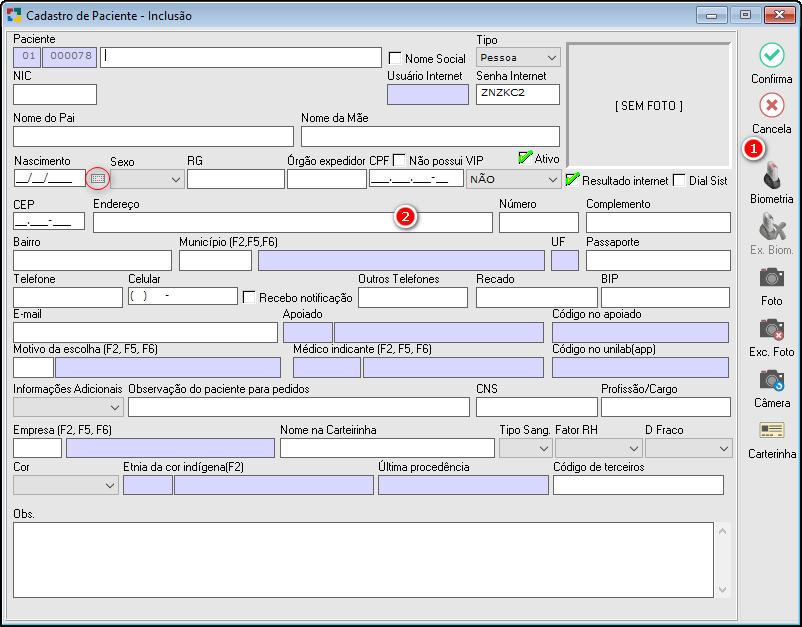Viewport: 802px width, 627px height.
Task: Focus the Nome na Carteirinha field
Action: point(387,448)
